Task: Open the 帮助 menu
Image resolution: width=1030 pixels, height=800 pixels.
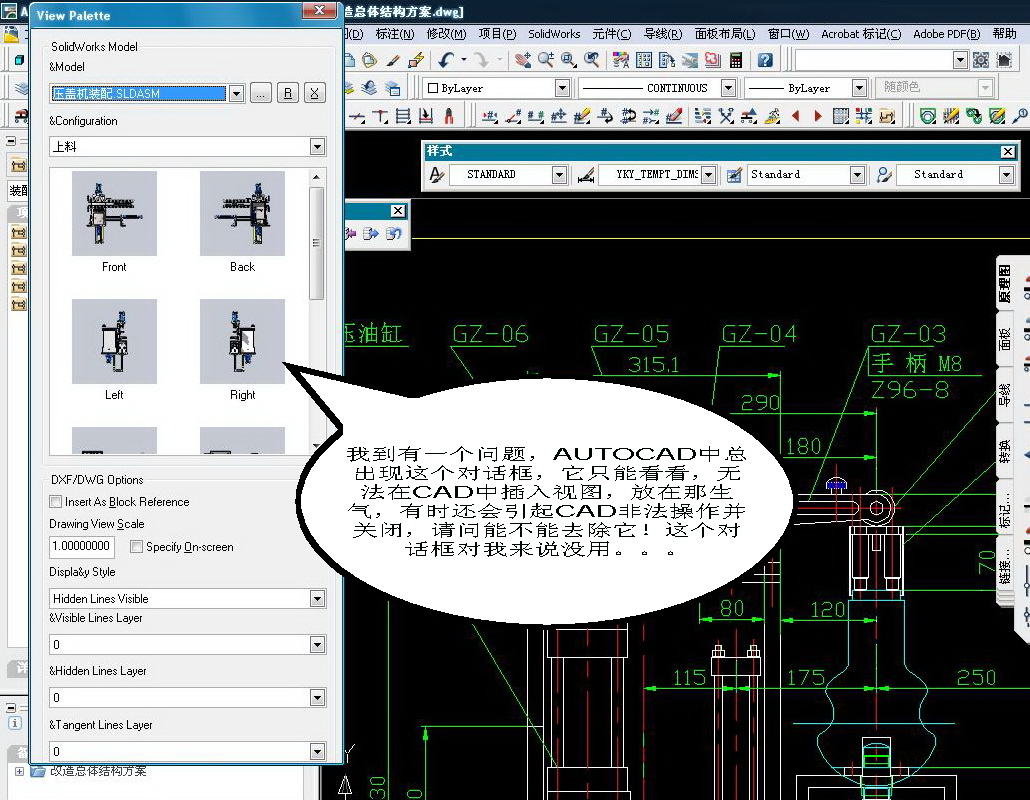Action: (x=1004, y=33)
